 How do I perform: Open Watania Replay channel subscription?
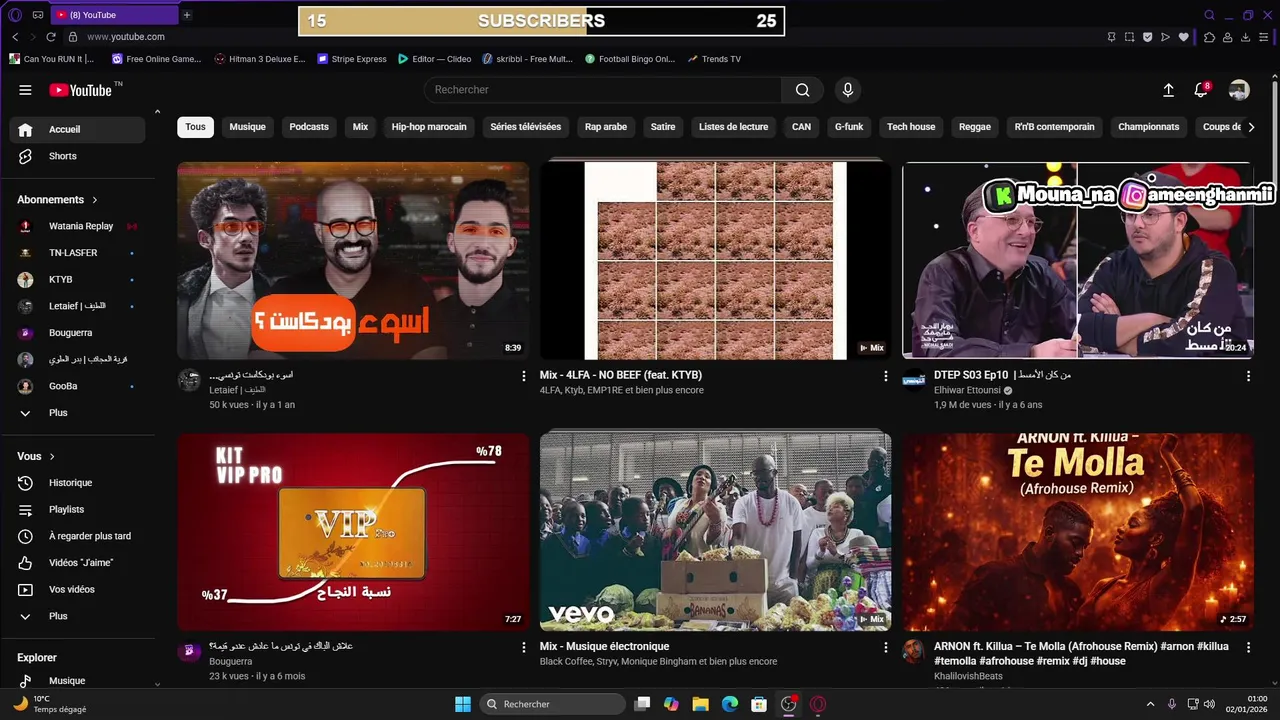point(78,226)
